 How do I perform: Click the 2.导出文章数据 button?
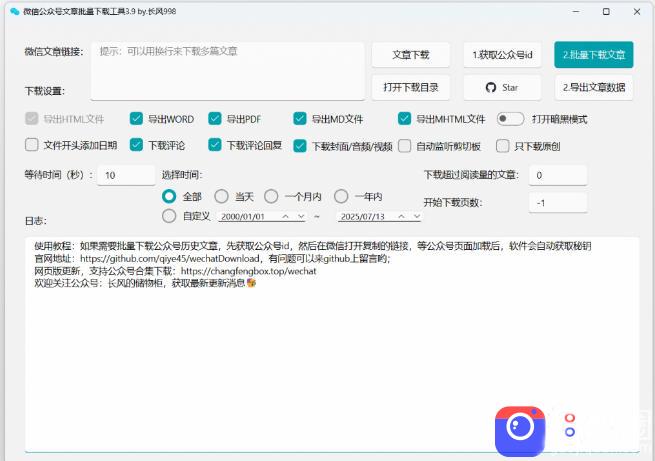point(594,87)
